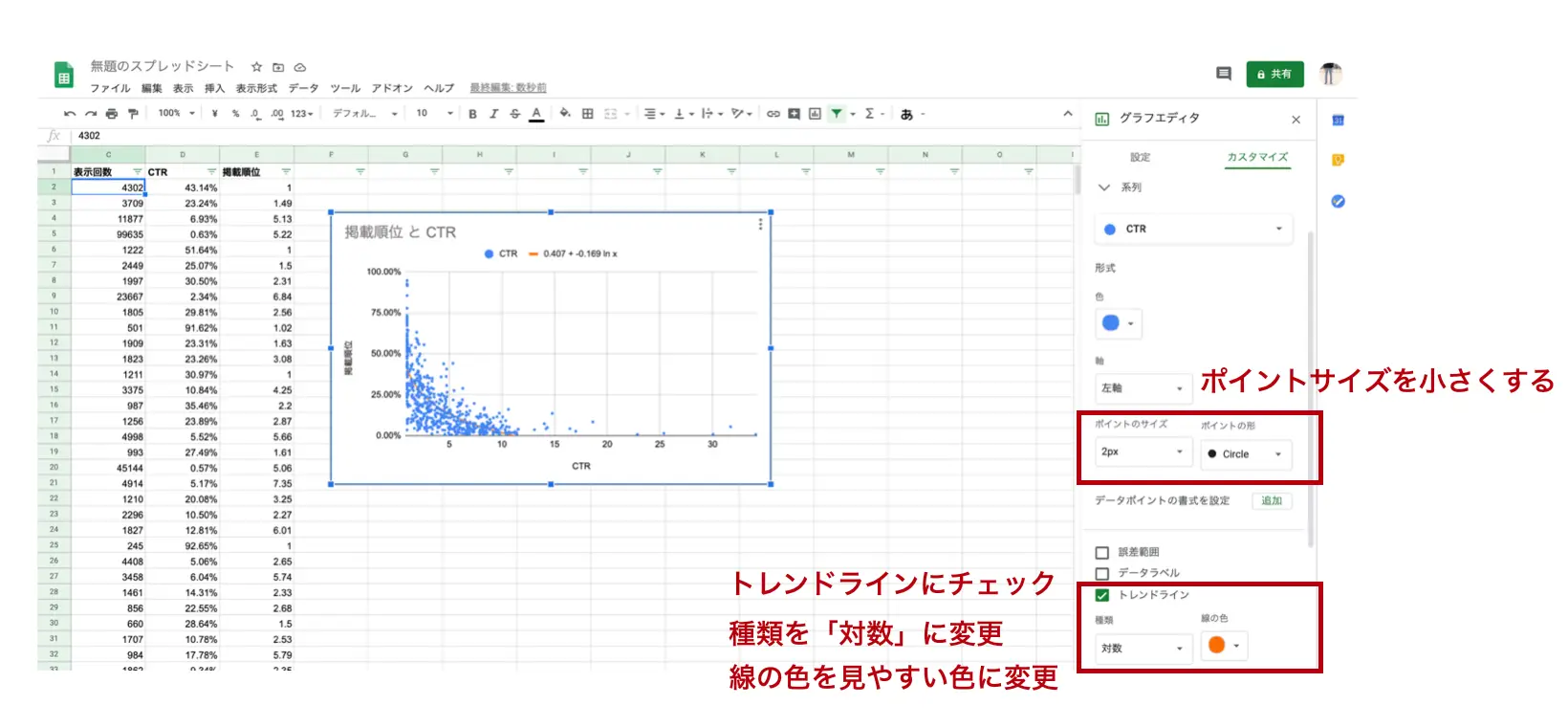Click the print icon
This screenshot has height=727, width=1568.
click(x=112, y=114)
